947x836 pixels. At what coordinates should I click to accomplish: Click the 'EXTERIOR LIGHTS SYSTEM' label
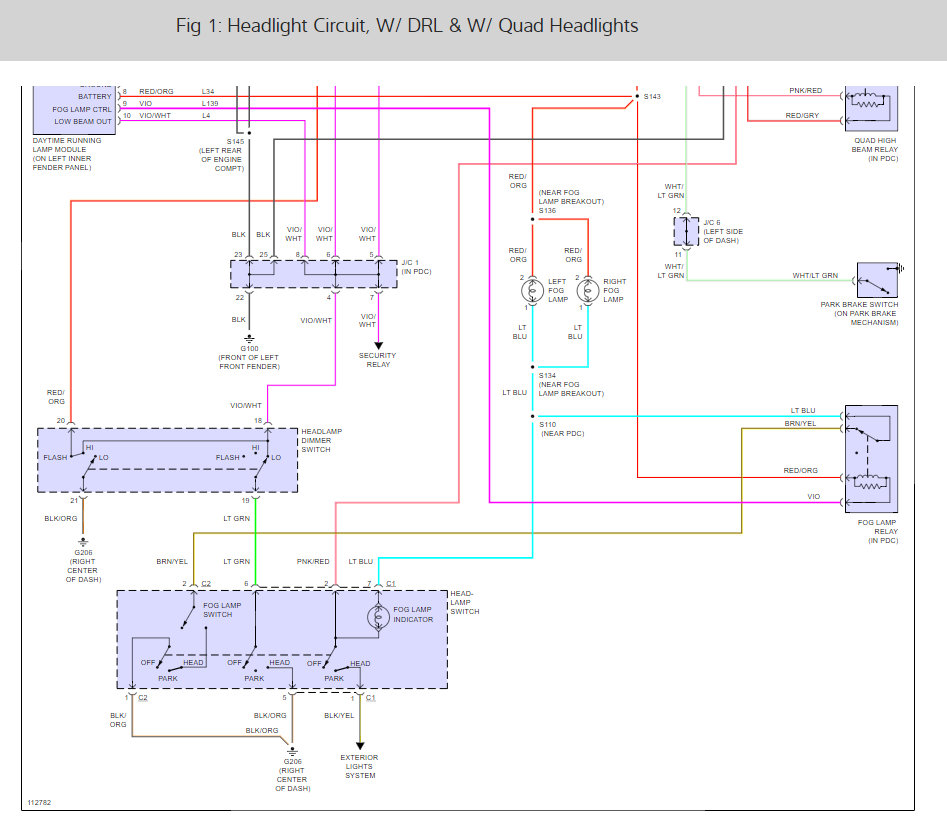pos(359,767)
